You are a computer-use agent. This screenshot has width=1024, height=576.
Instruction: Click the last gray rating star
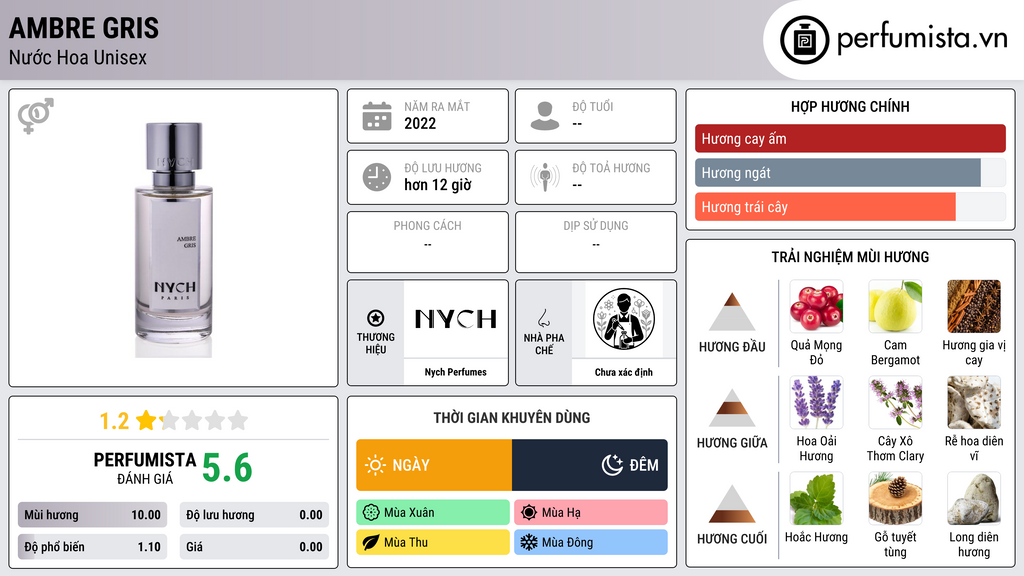238,420
